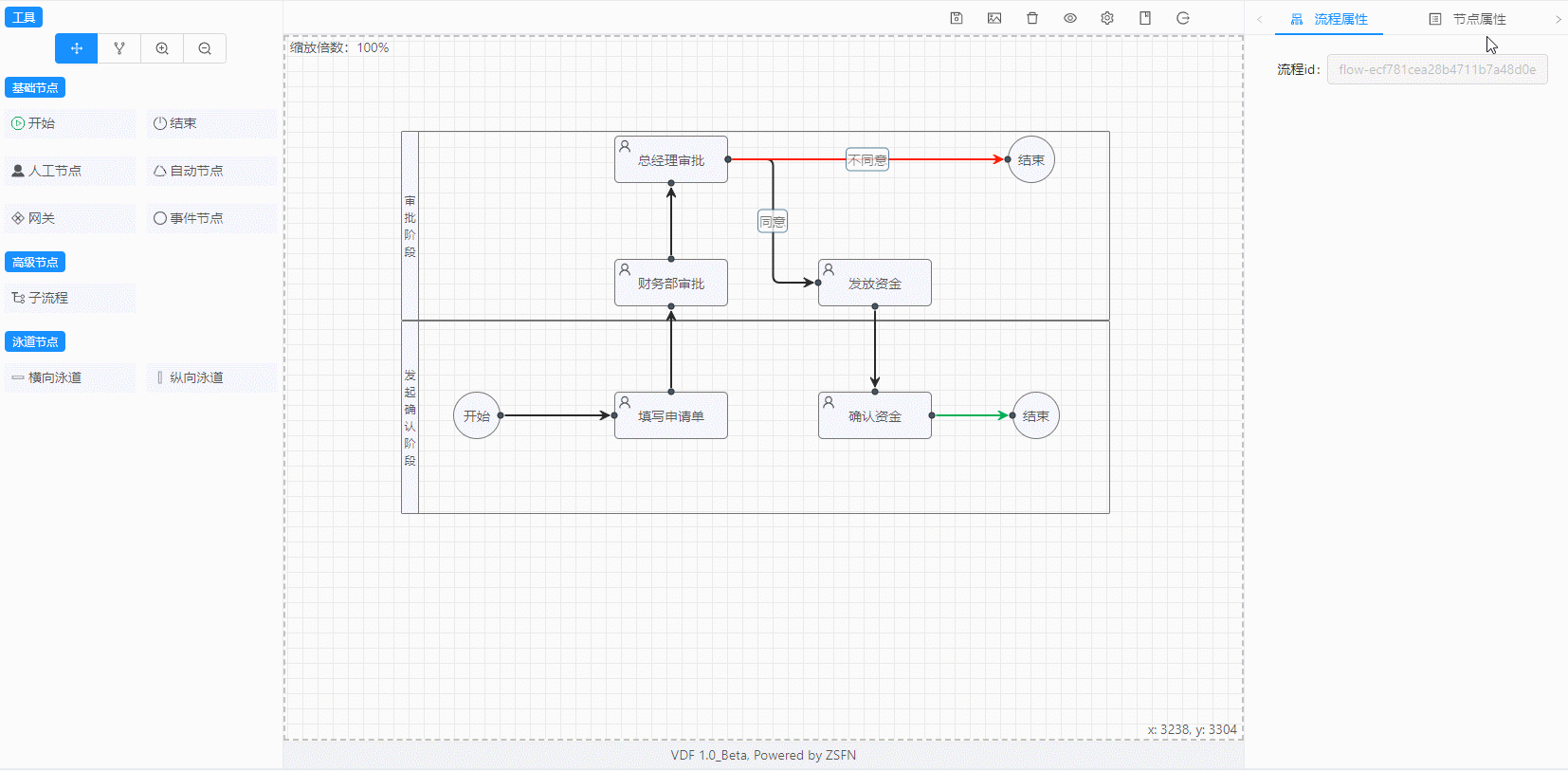This screenshot has height=771, width=1568.
Task: Select the move/pan tool button
Action: [77, 48]
